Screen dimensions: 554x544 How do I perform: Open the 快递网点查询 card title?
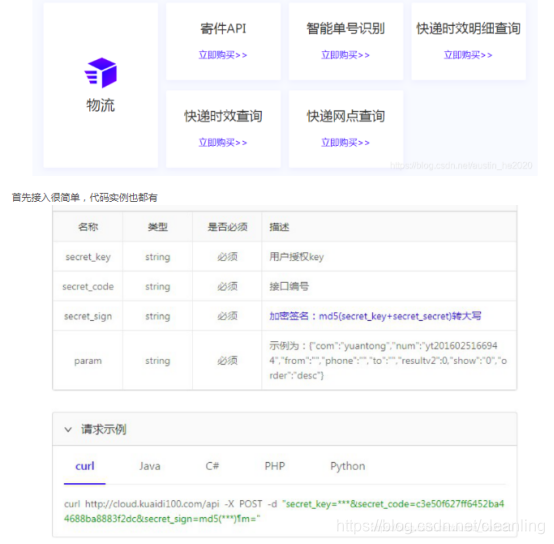click(346, 116)
